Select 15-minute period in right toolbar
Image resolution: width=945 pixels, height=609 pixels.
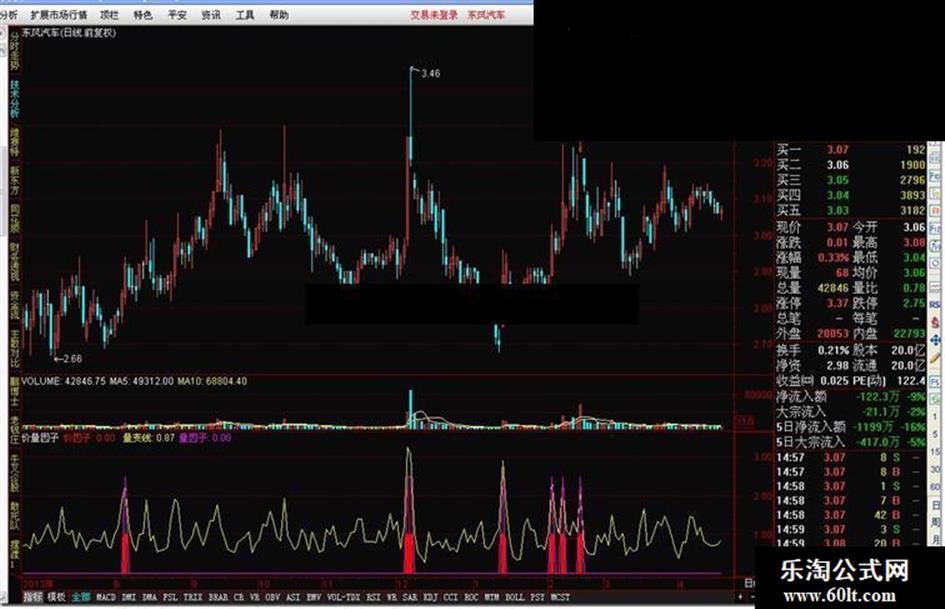(935, 451)
